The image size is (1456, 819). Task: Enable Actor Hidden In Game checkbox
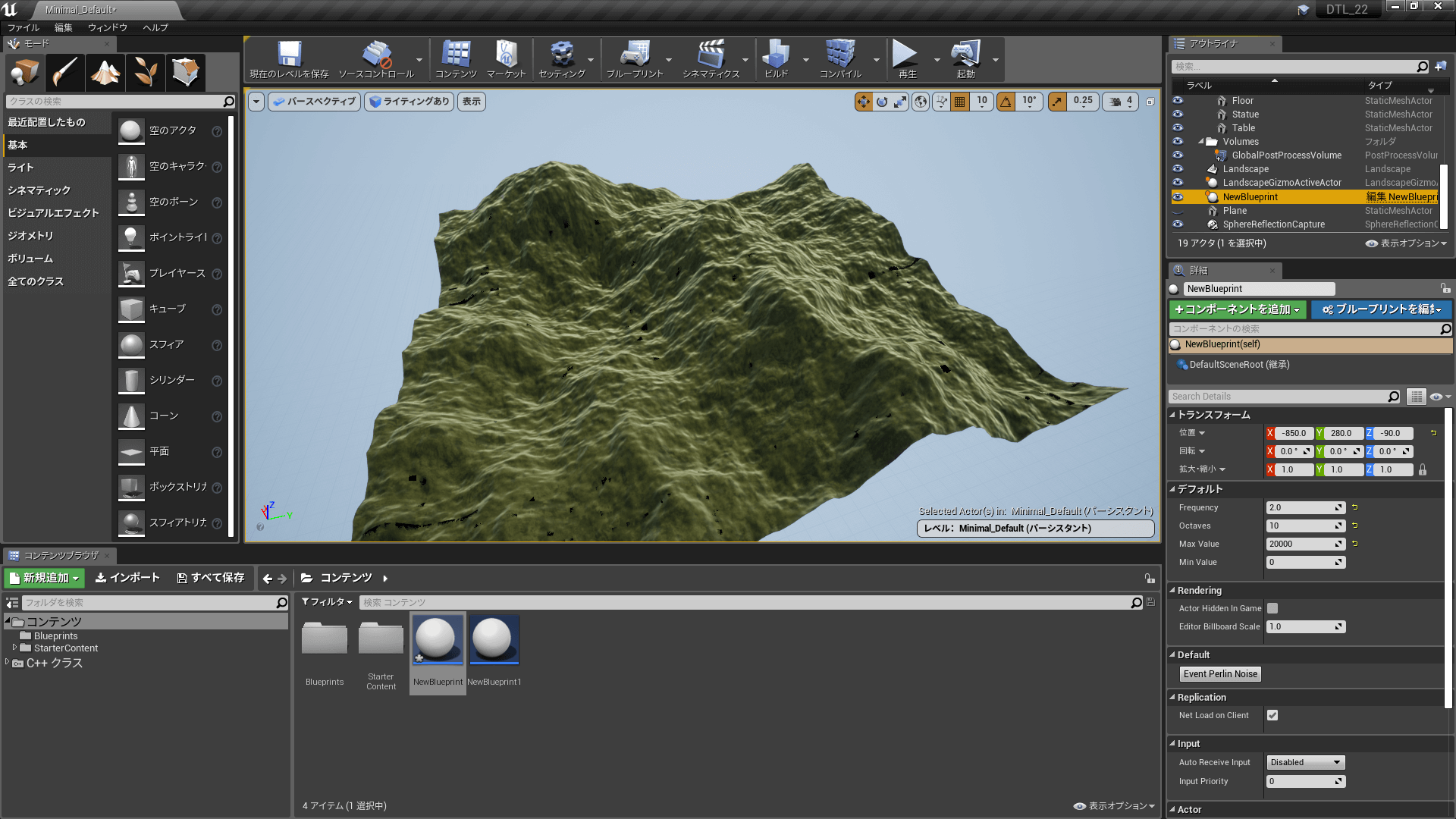pyautogui.click(x=1272, y=608)
